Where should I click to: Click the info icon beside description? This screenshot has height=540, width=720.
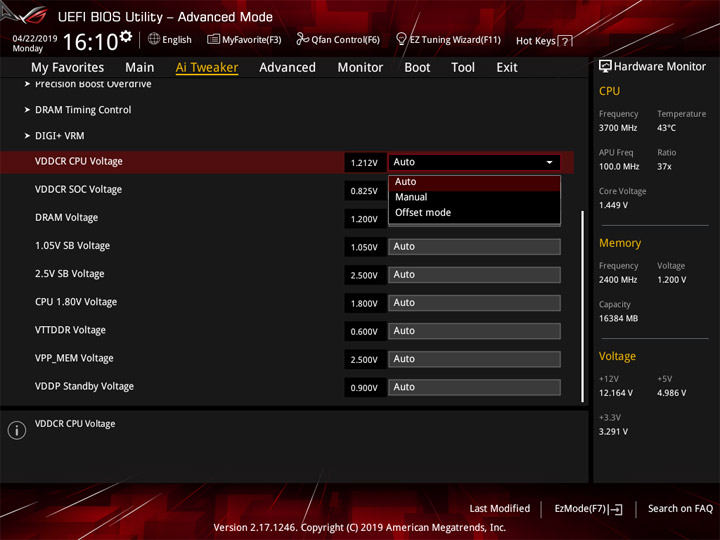click(17, 430)
